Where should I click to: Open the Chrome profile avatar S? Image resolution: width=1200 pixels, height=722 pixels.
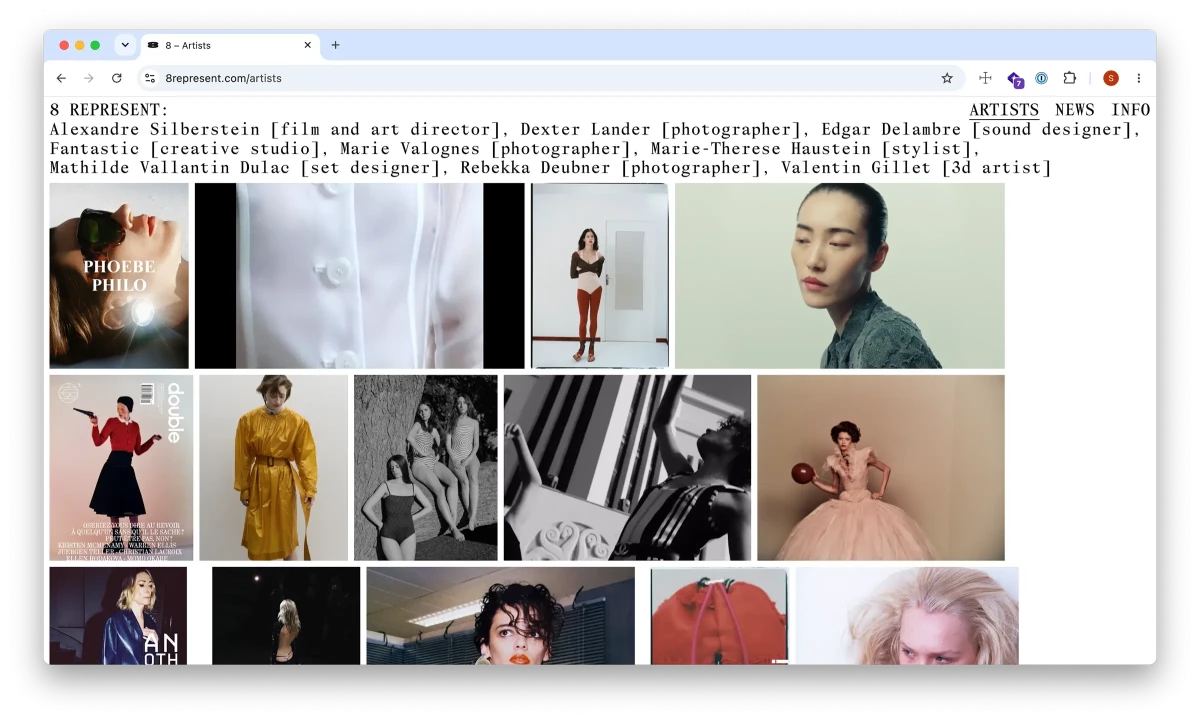point(1111,78)
